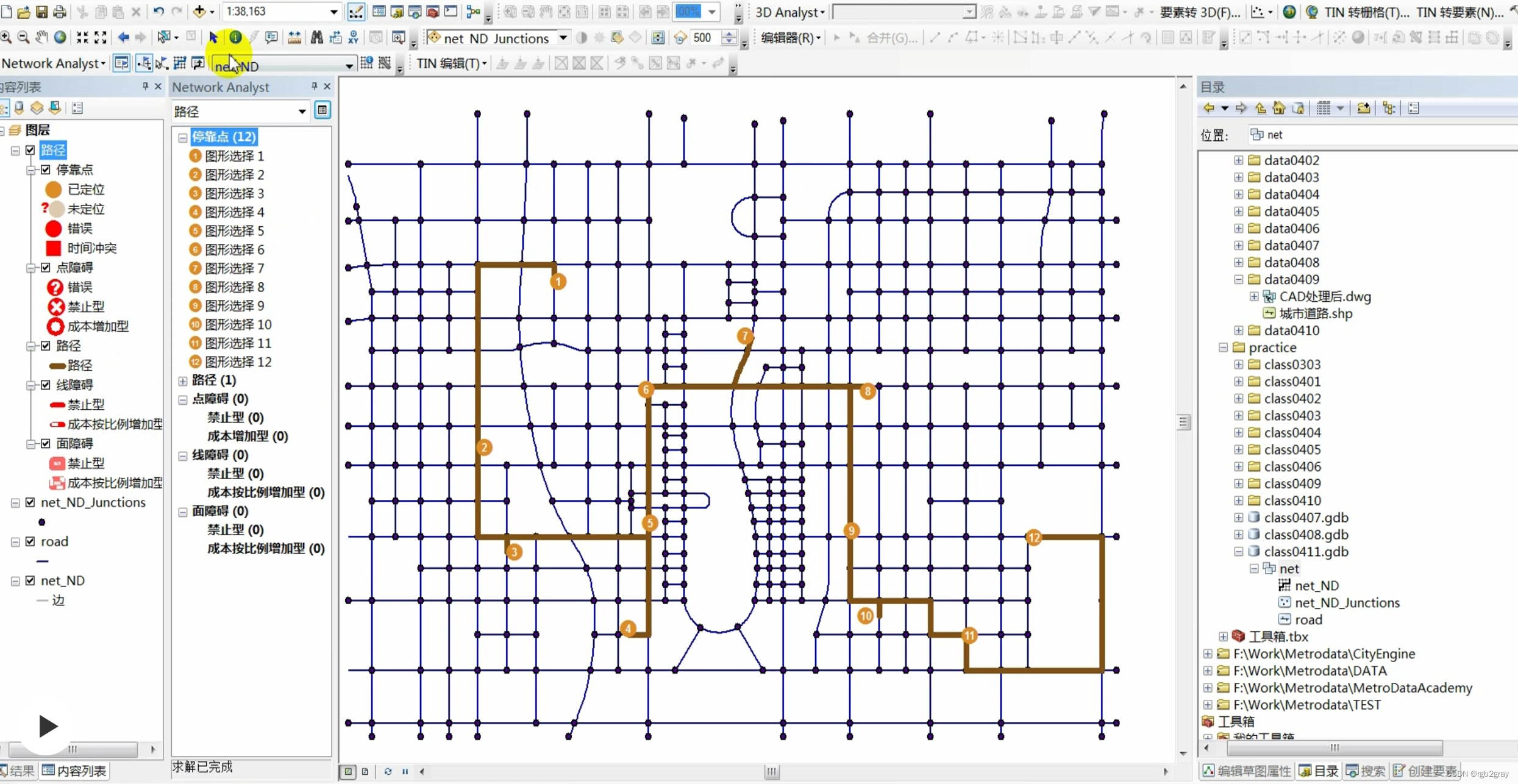Open the Network Analyst toolbar menu

54,63
